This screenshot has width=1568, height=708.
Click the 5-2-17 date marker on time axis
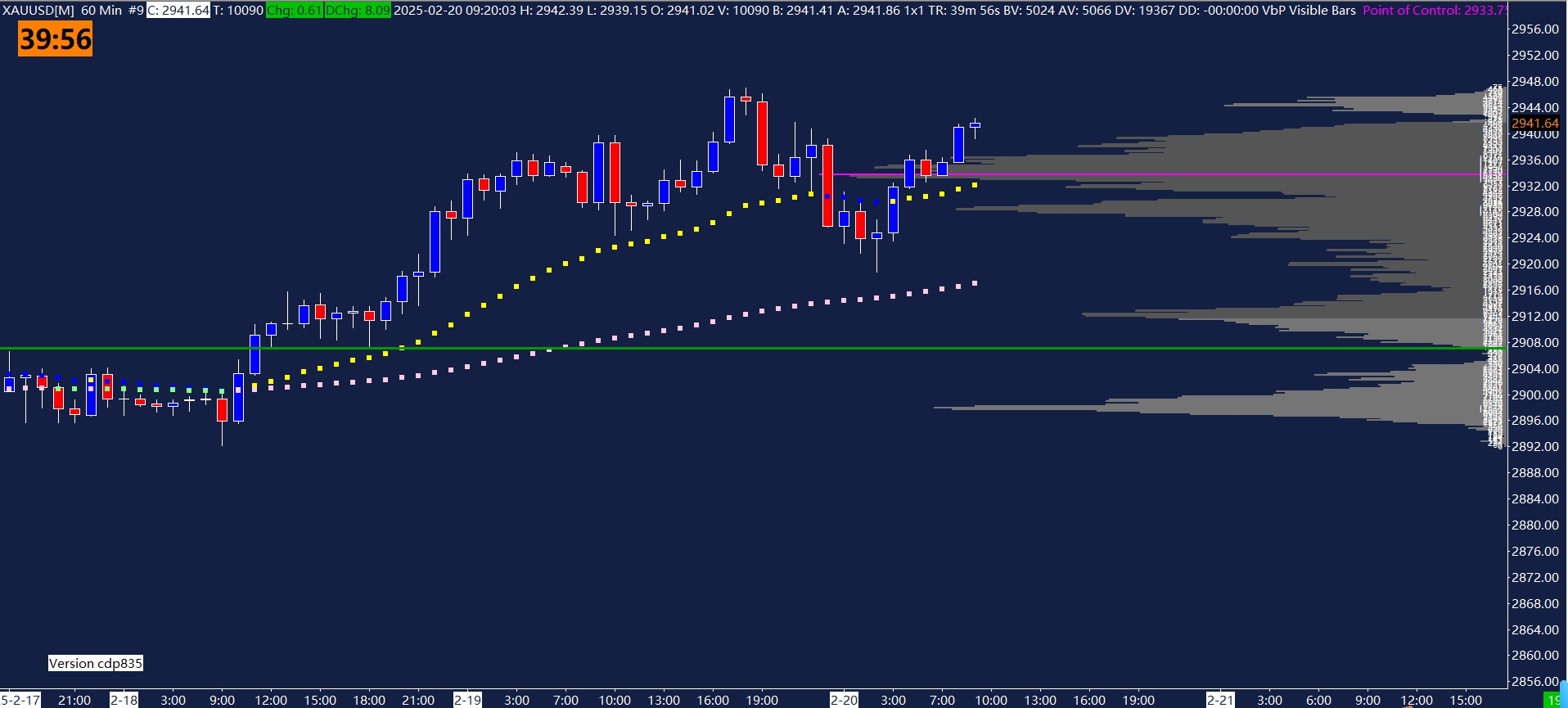(20, 701)
